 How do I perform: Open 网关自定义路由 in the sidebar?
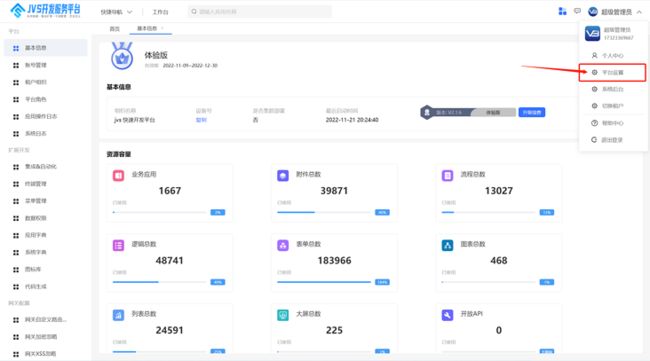[46, 320]
